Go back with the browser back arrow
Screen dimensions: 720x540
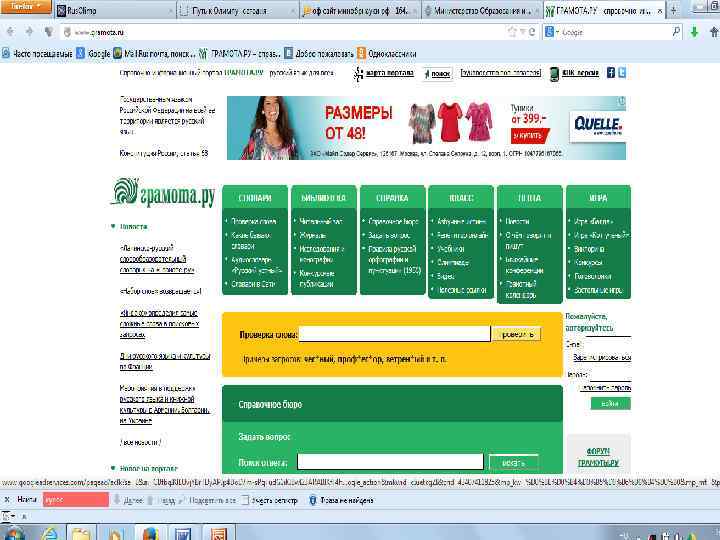click(x=11, y=32)
